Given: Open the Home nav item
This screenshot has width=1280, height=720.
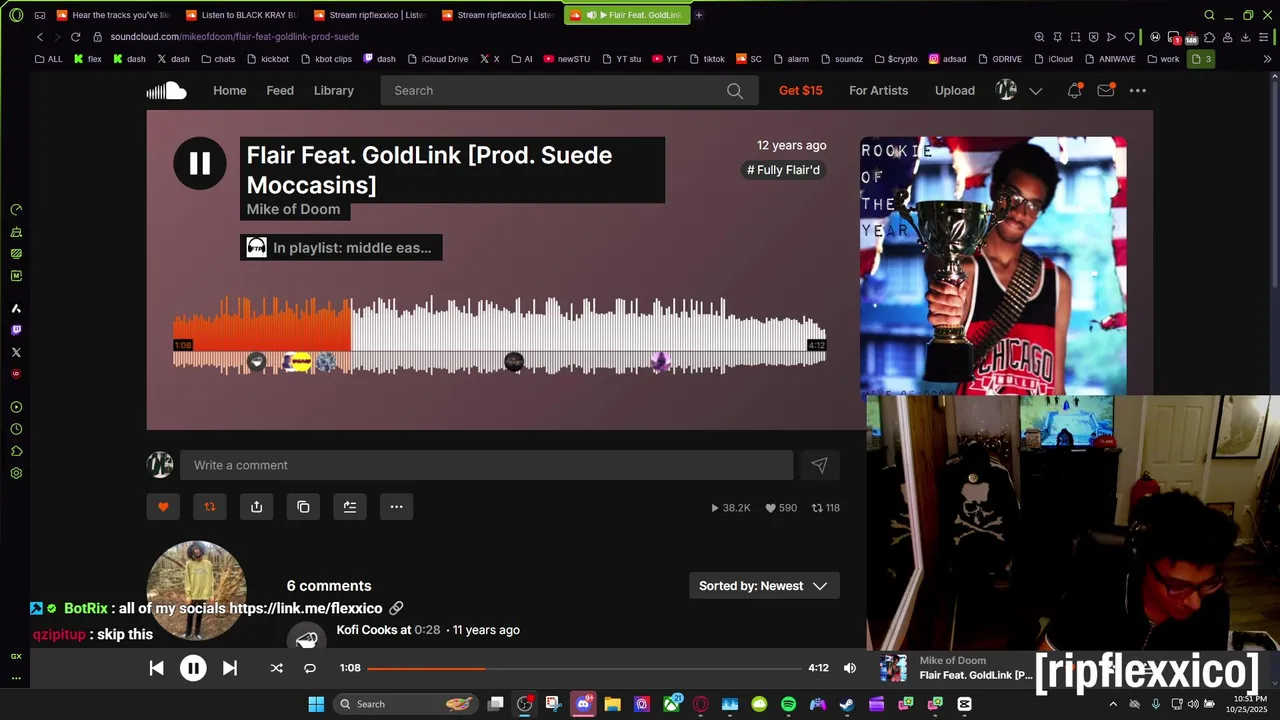Looking at the screenshot, I should click(x=229, y=91).
